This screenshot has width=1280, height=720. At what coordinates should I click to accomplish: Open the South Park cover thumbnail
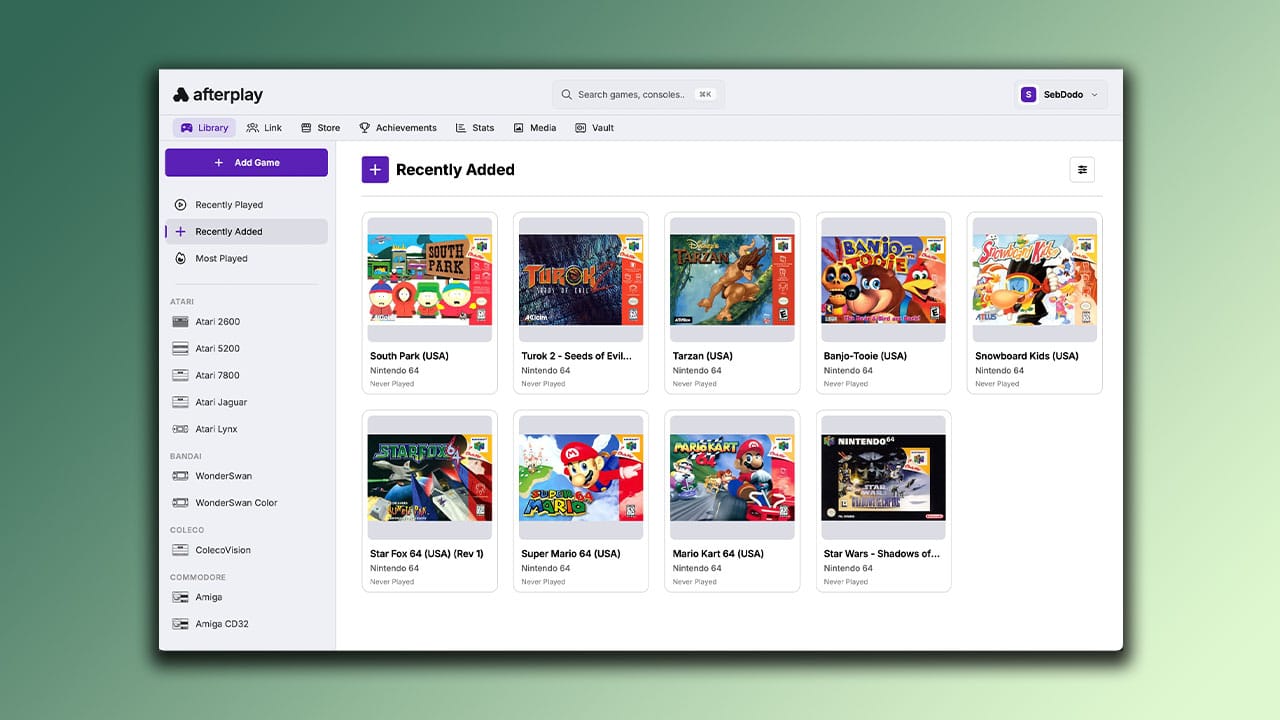(430, 280)
